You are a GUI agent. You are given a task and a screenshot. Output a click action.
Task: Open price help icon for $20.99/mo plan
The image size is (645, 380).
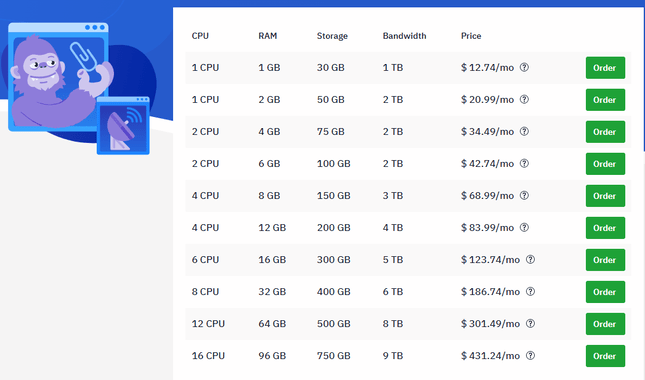[524, 100]
